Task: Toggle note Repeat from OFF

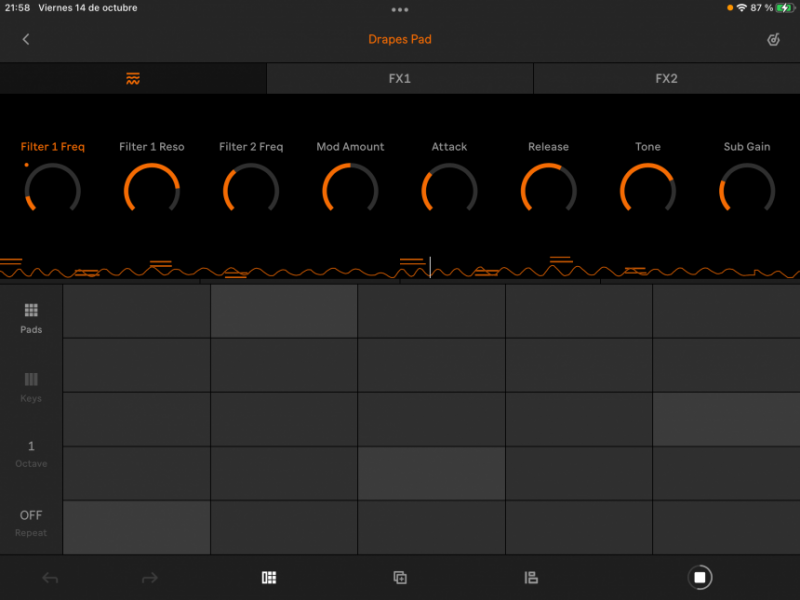Action: (x=31, y=522)
